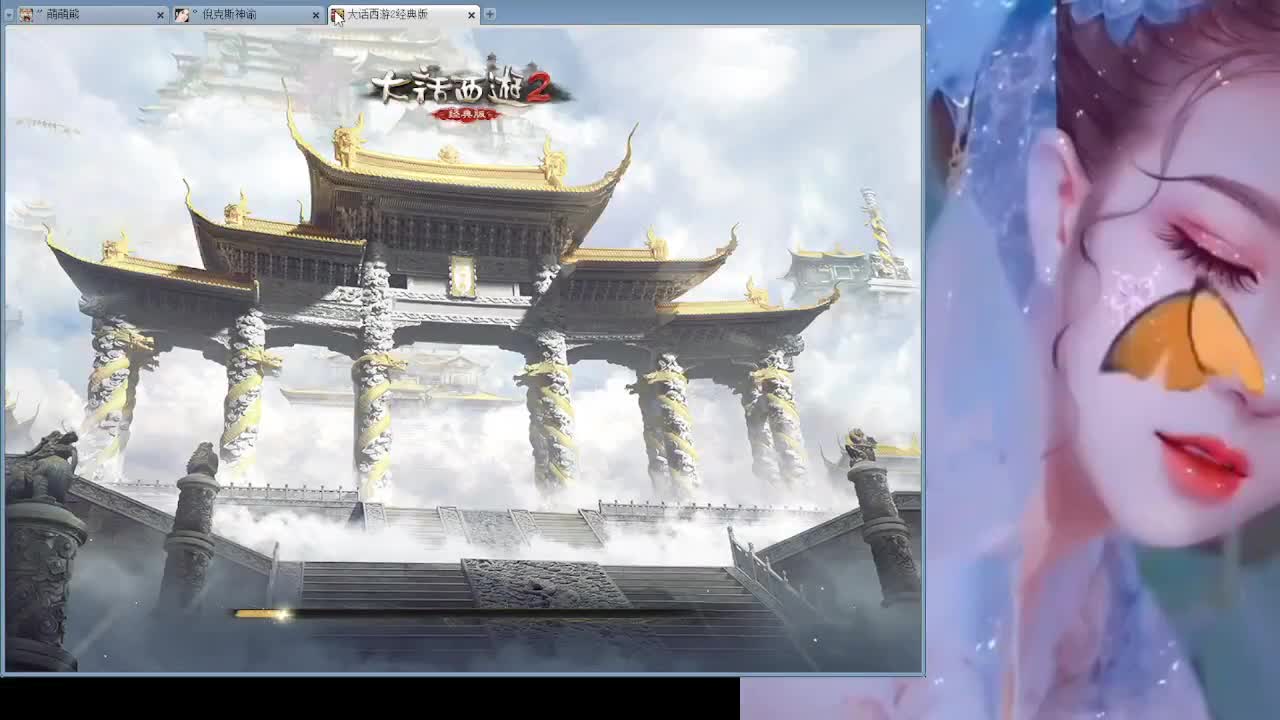Select the 大话西游2经典版 tab
Screen dimensions: 1280x720
coord(404,14)
